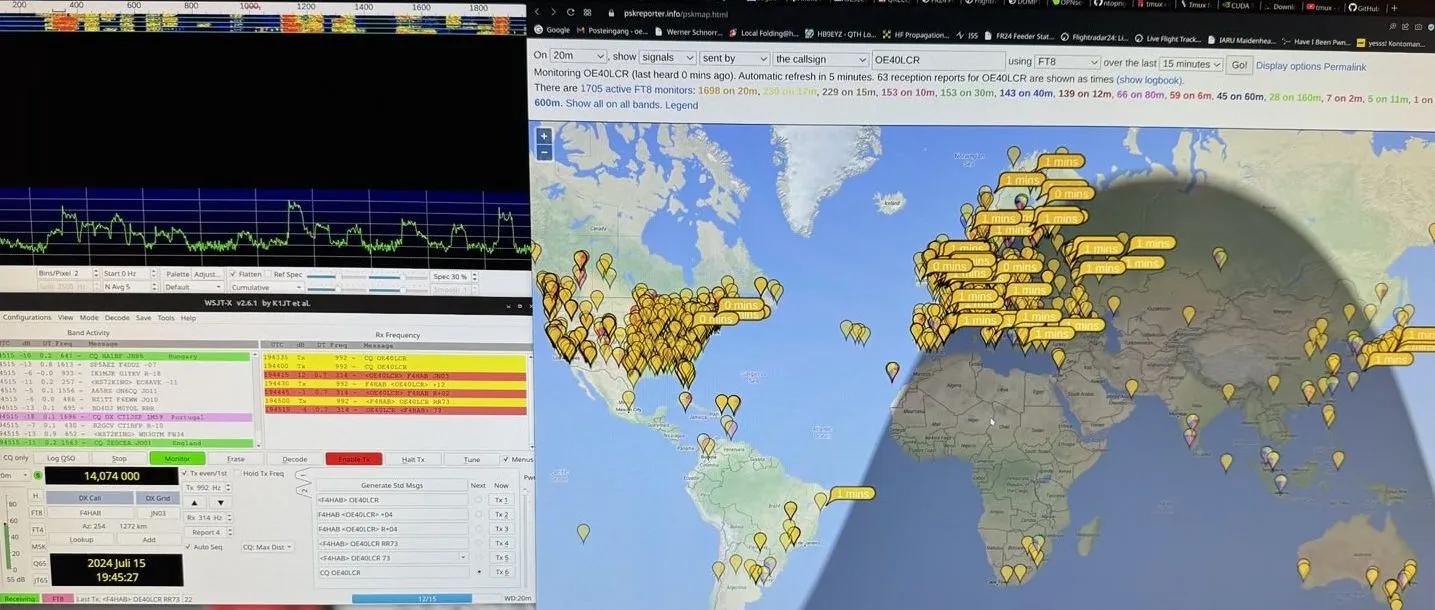Toggle the Flatten checkbox
The image size is (1435, 610).
233,274
